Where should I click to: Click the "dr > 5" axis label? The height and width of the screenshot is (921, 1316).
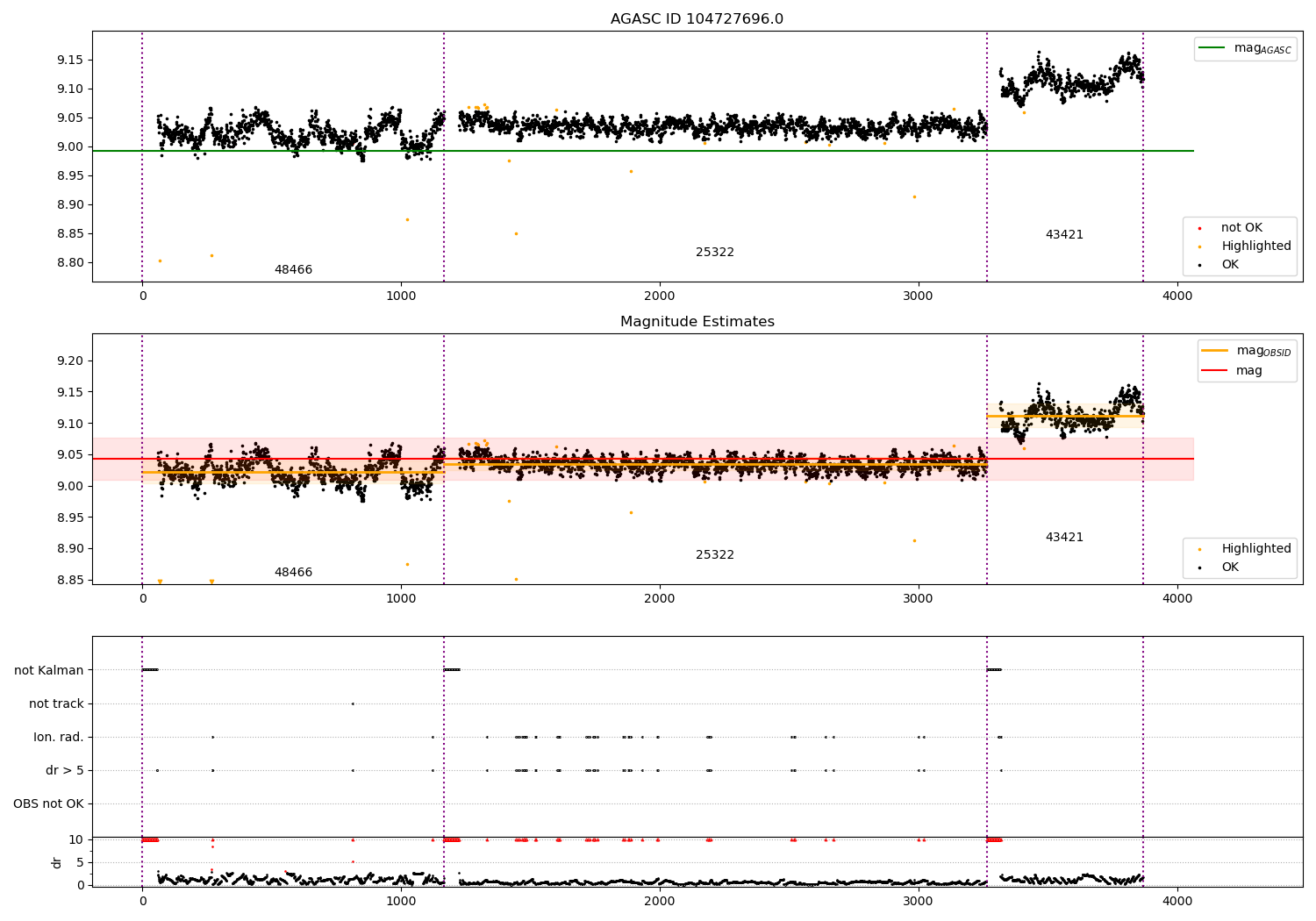pos(65,771)
